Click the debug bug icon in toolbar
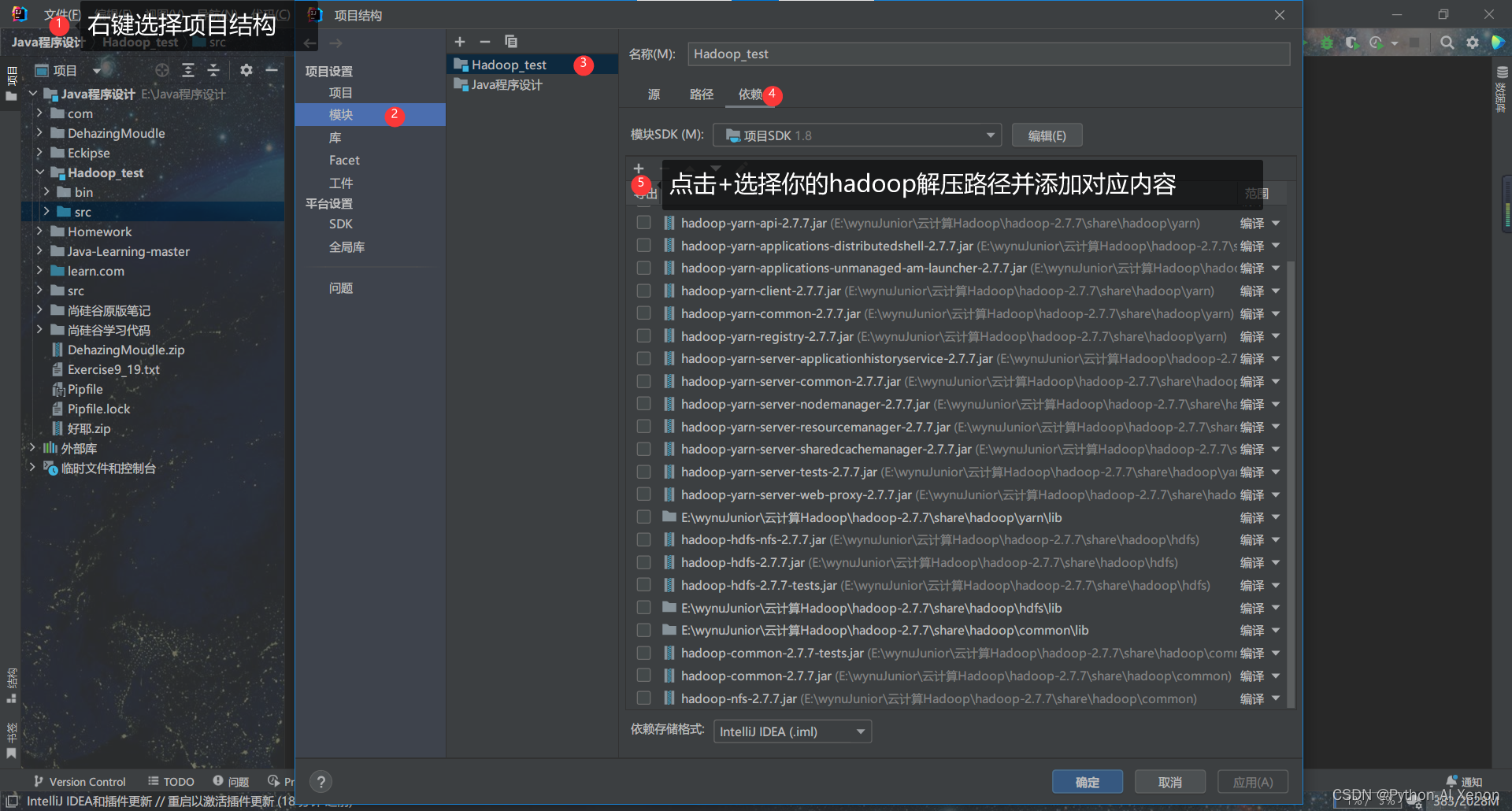Image resolution: width=1512 pixels, height=811 pixels. pyautogui.click(x=1327, y=43)
